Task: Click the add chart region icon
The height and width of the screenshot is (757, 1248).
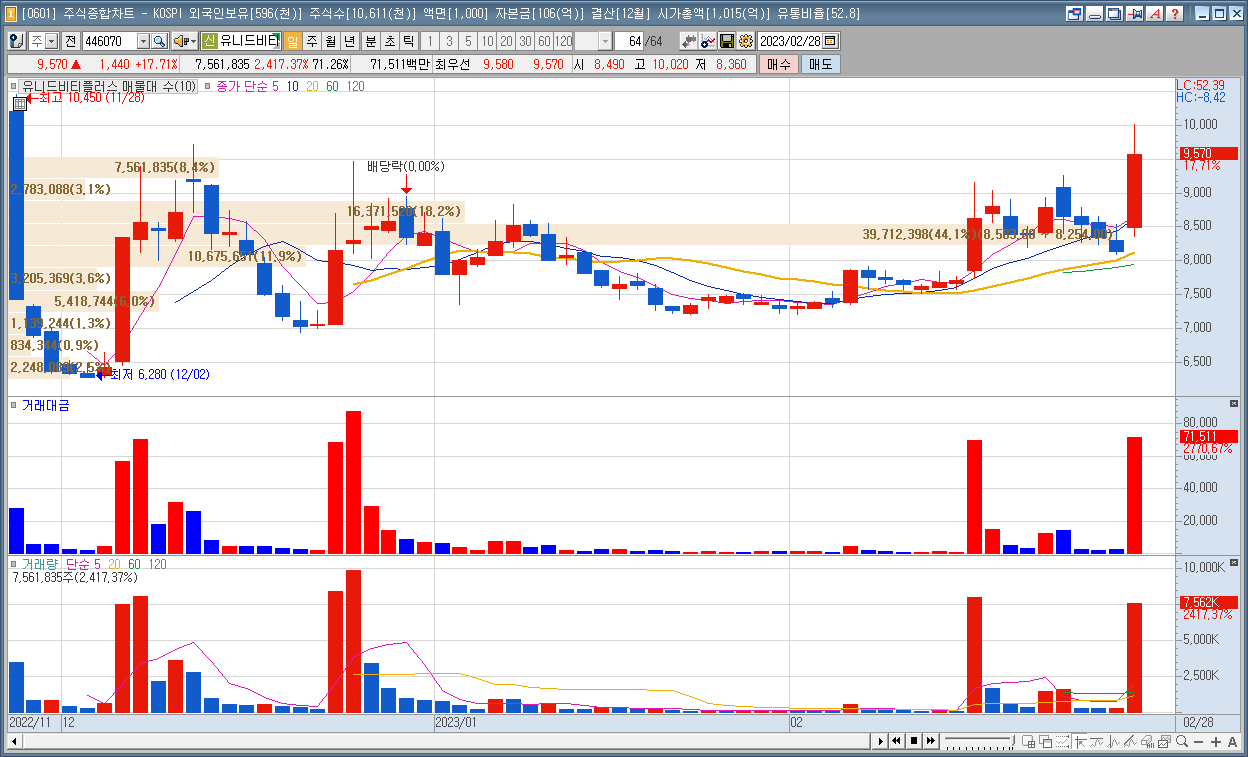Action: point(1028,741)
